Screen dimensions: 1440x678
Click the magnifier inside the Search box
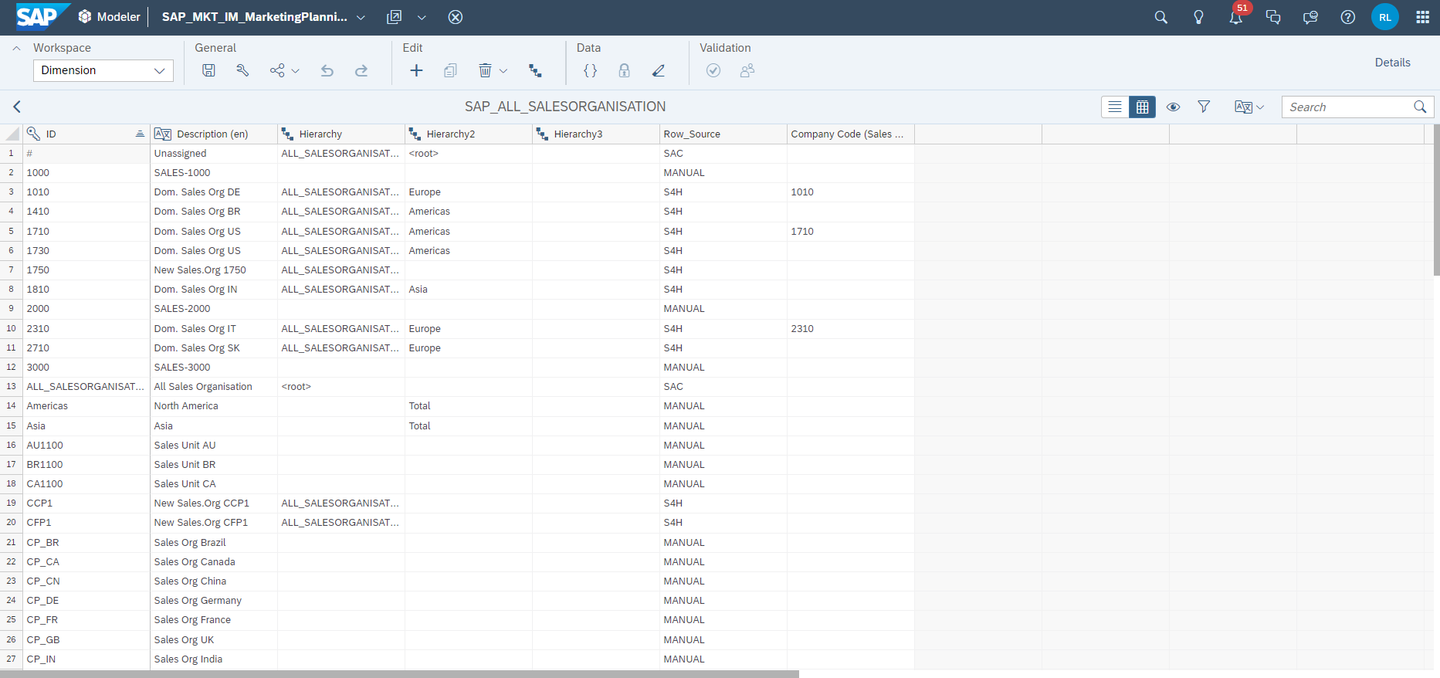(1421, 107)
